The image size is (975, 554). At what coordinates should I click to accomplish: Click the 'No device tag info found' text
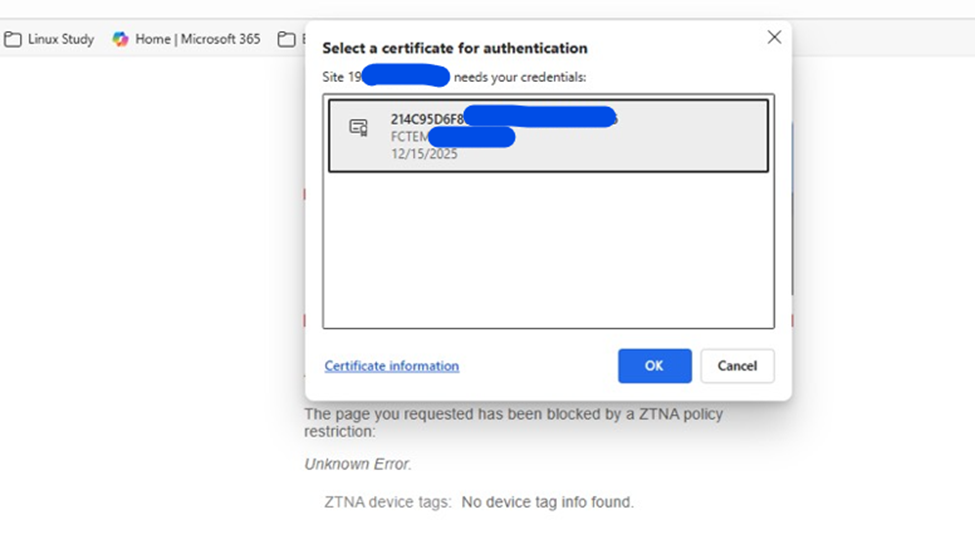point(547,502)
